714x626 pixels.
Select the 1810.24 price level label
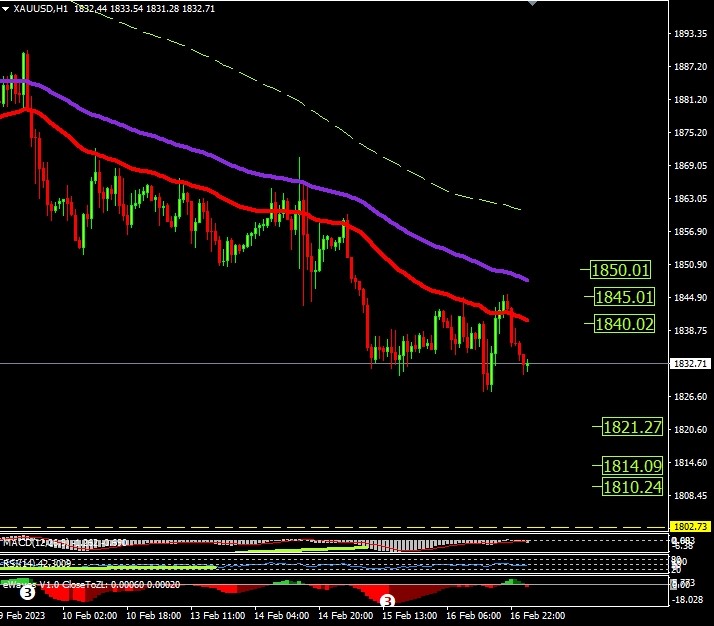click(632, 487)
